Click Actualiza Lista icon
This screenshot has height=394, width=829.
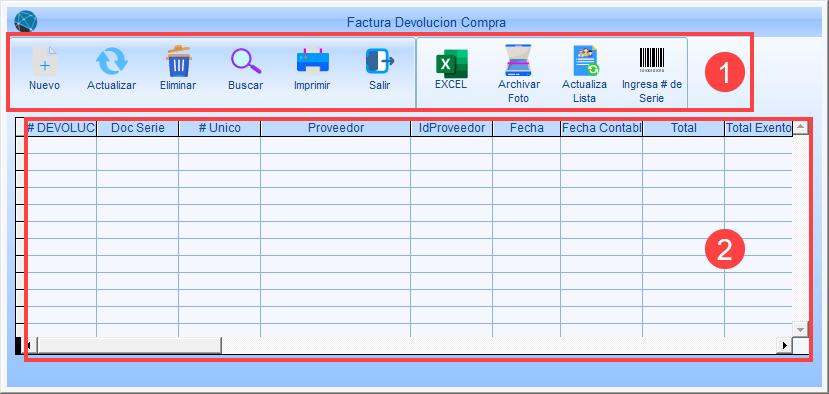coord(585,61)
